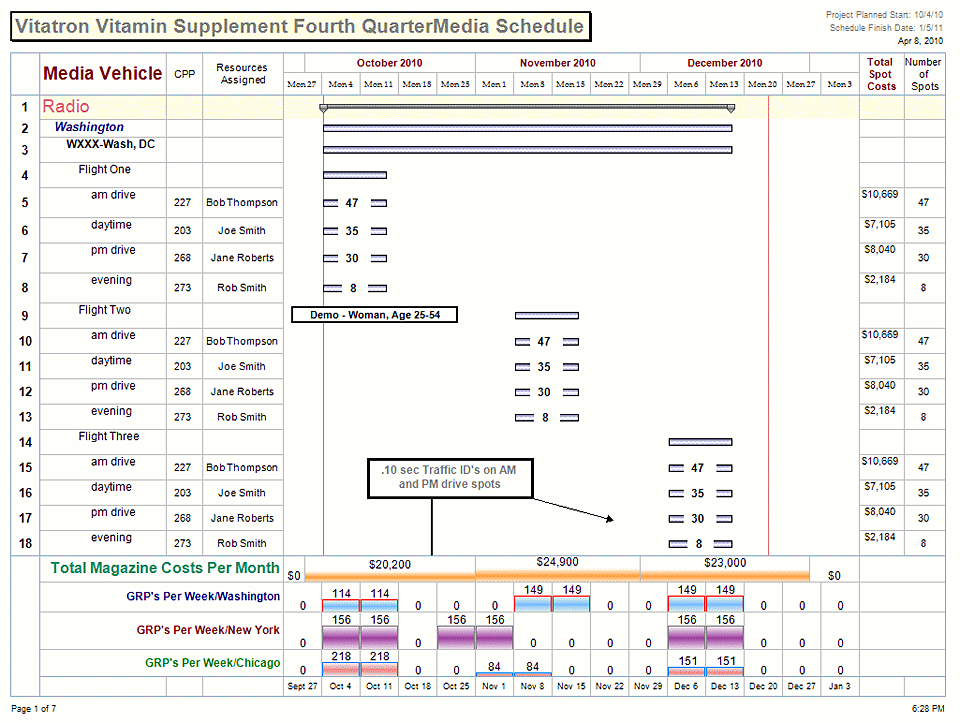Click the GRP's Per Week/New York label
960x723 pixels.
pyautogui.click(x=208, y=631)
